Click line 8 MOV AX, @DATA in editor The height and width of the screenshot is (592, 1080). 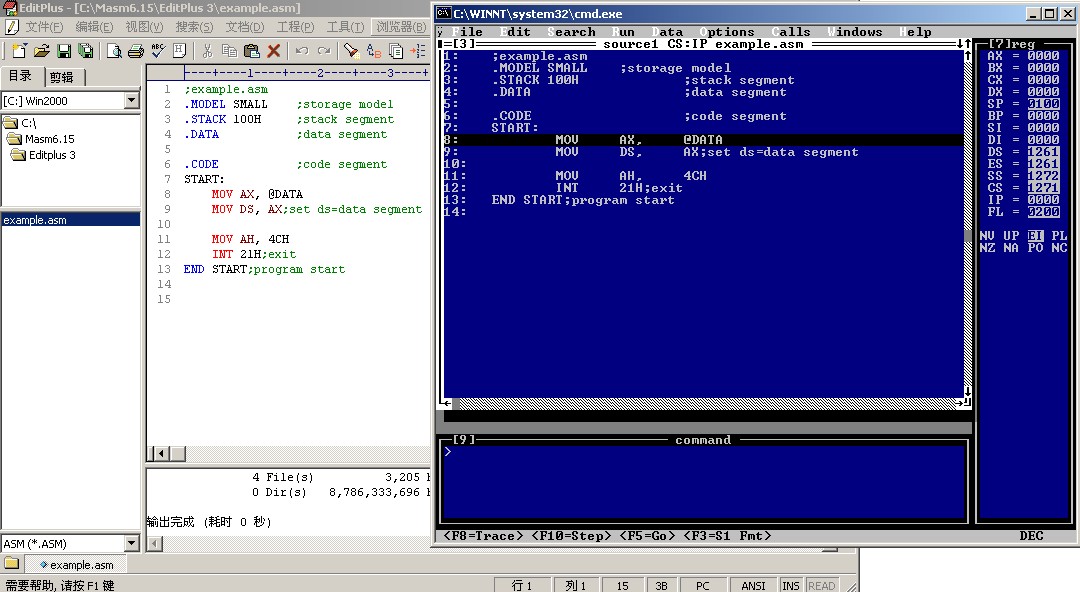257,194
